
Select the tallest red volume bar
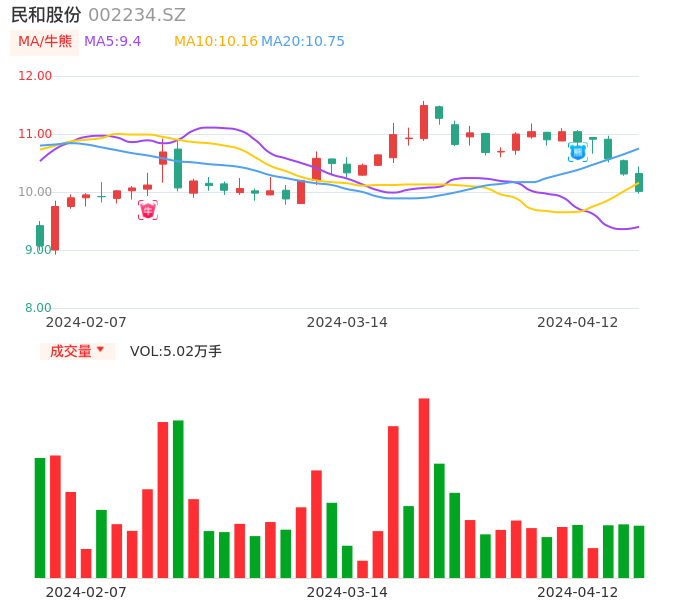(x=424, y=488)
